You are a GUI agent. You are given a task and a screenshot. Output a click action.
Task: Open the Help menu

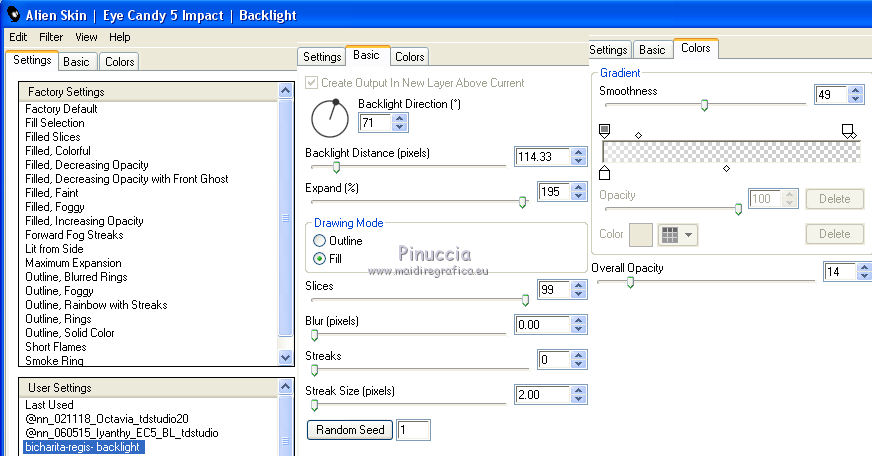point(120,37)
